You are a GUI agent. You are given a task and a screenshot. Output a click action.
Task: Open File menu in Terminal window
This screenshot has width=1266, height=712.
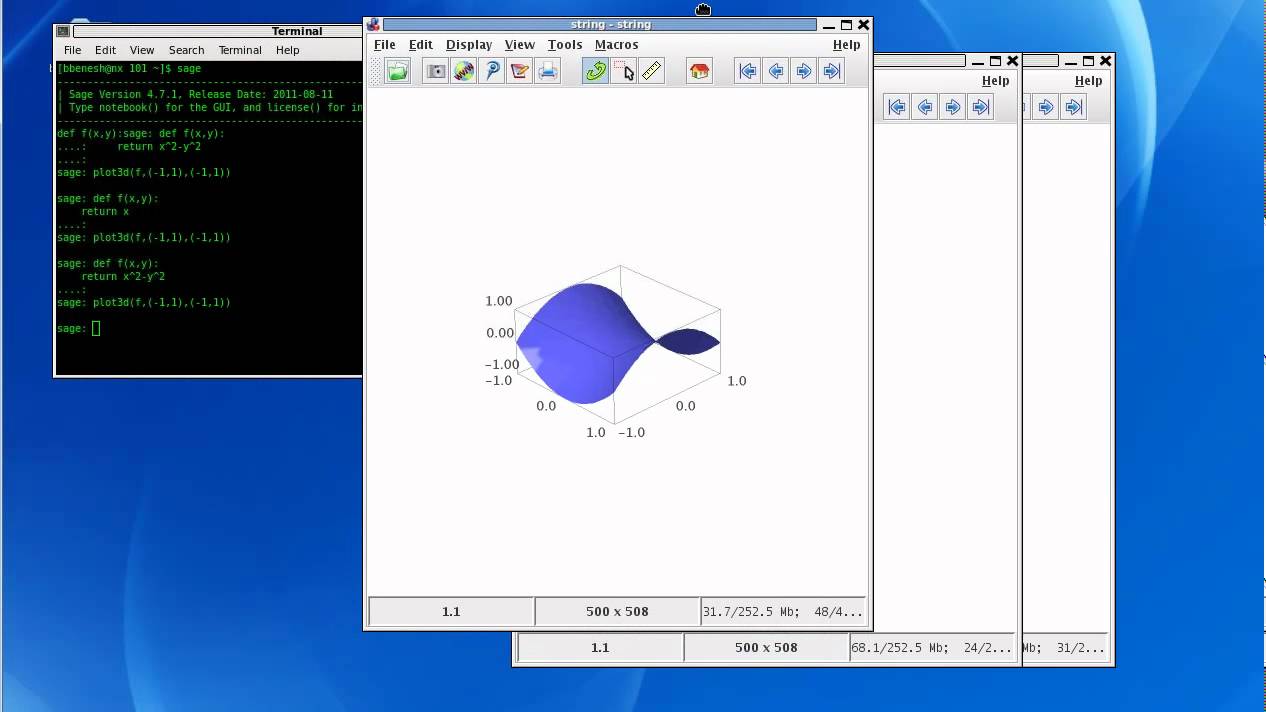(73, 50)
